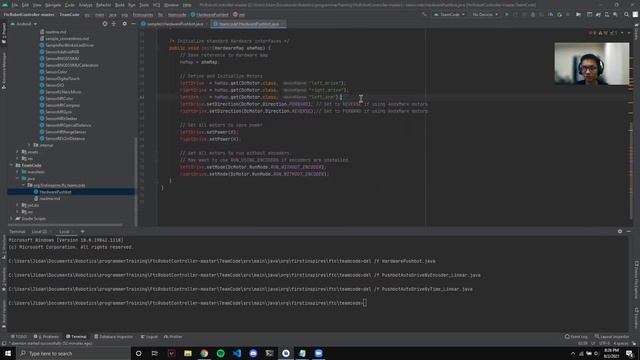Open File Explorer from the taskbar
The height and width of the screenshot is (360, 640).
[188, 353]
